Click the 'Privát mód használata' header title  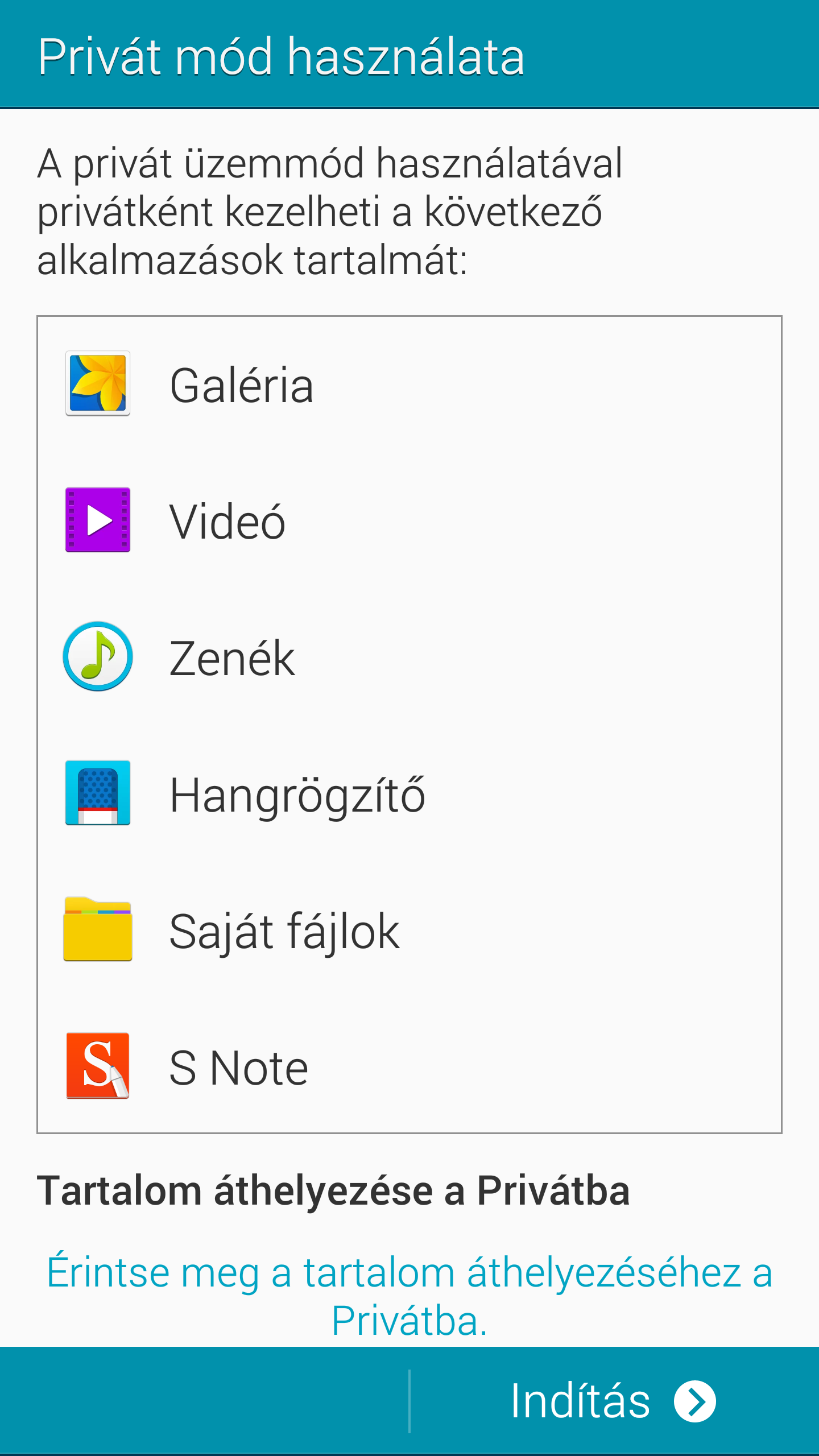click(x=282, y=57)
